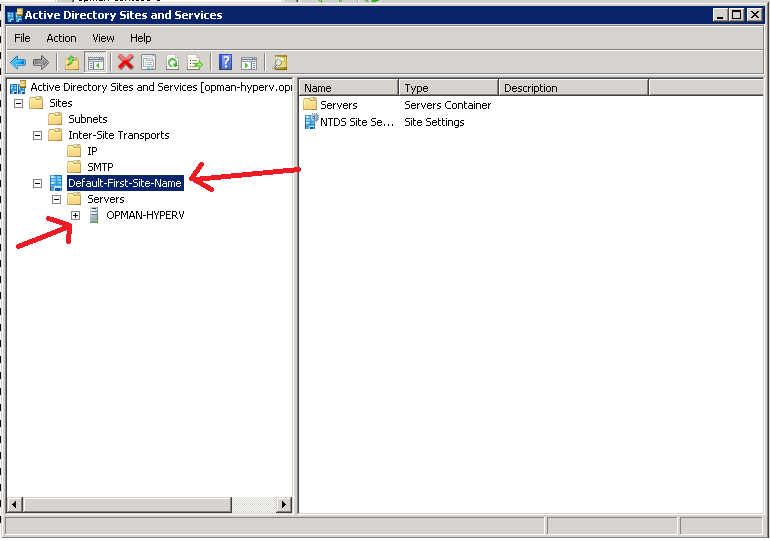
Task: Click the tree pane scrollbar left arrow
Action: 14,505
